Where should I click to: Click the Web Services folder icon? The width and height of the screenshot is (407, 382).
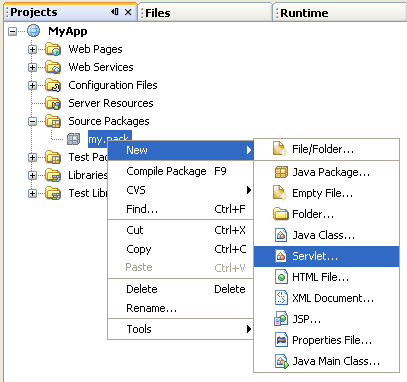53,67
